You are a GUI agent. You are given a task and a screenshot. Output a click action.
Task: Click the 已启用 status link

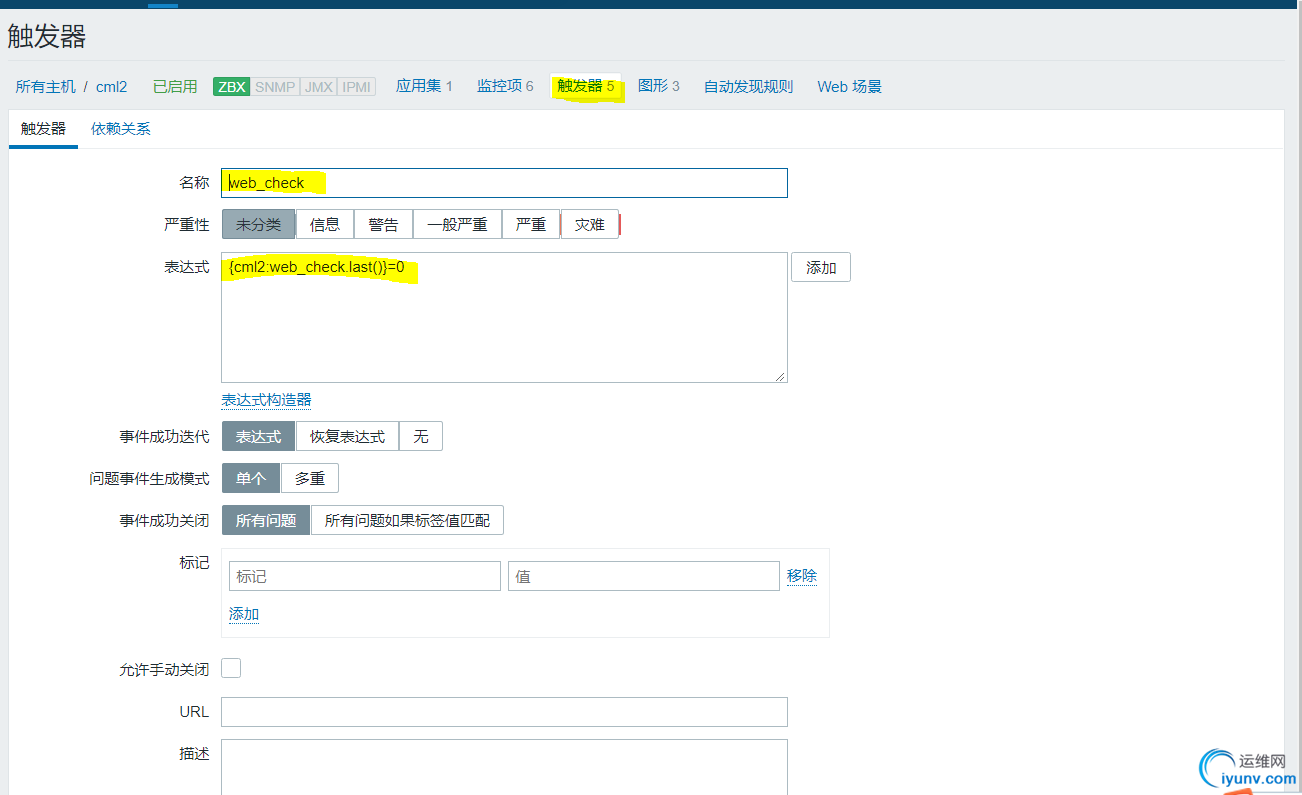click(175, 87)
